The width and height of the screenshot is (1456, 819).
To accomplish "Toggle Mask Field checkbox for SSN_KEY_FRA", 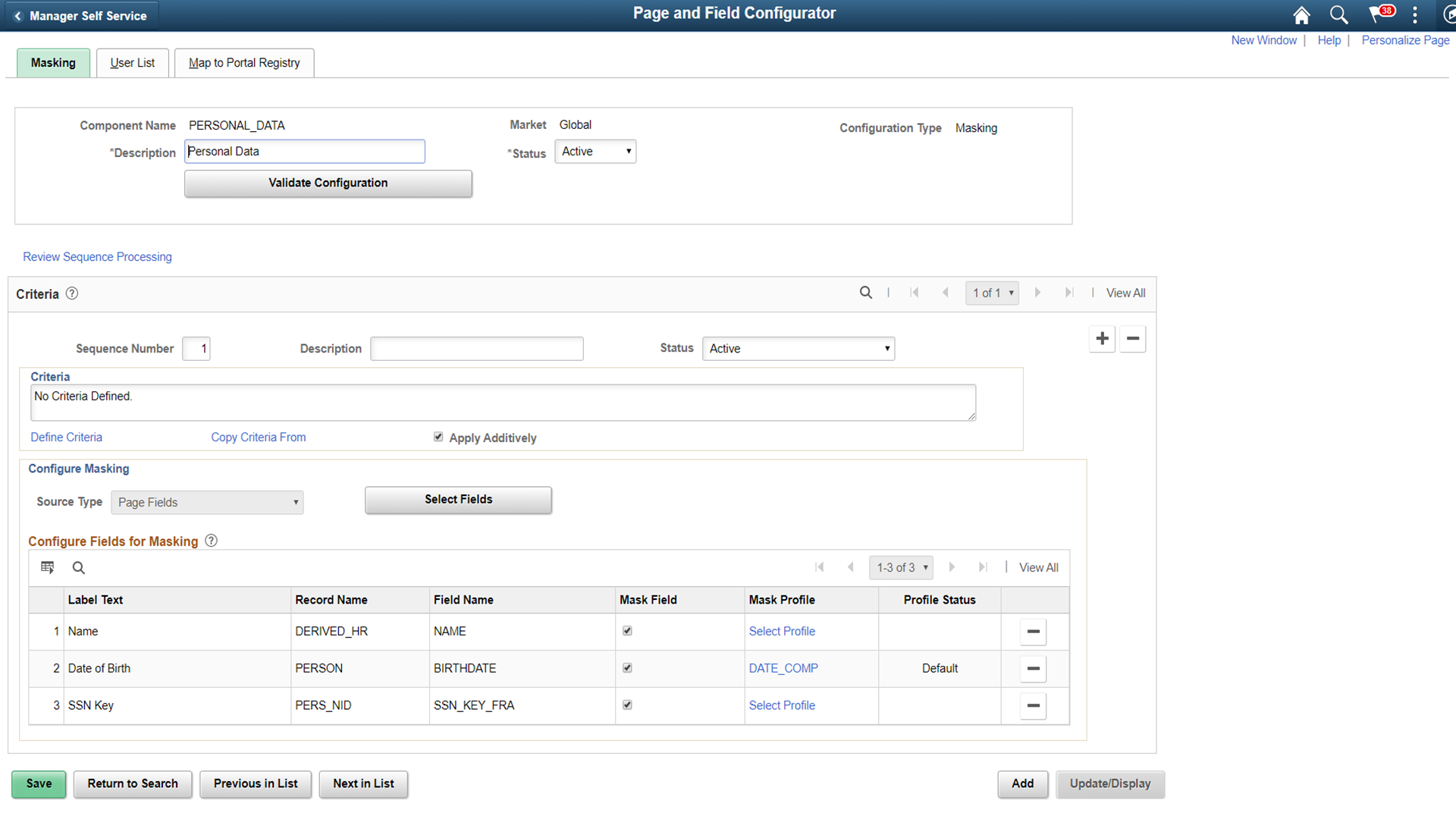I will click(627, 705).
